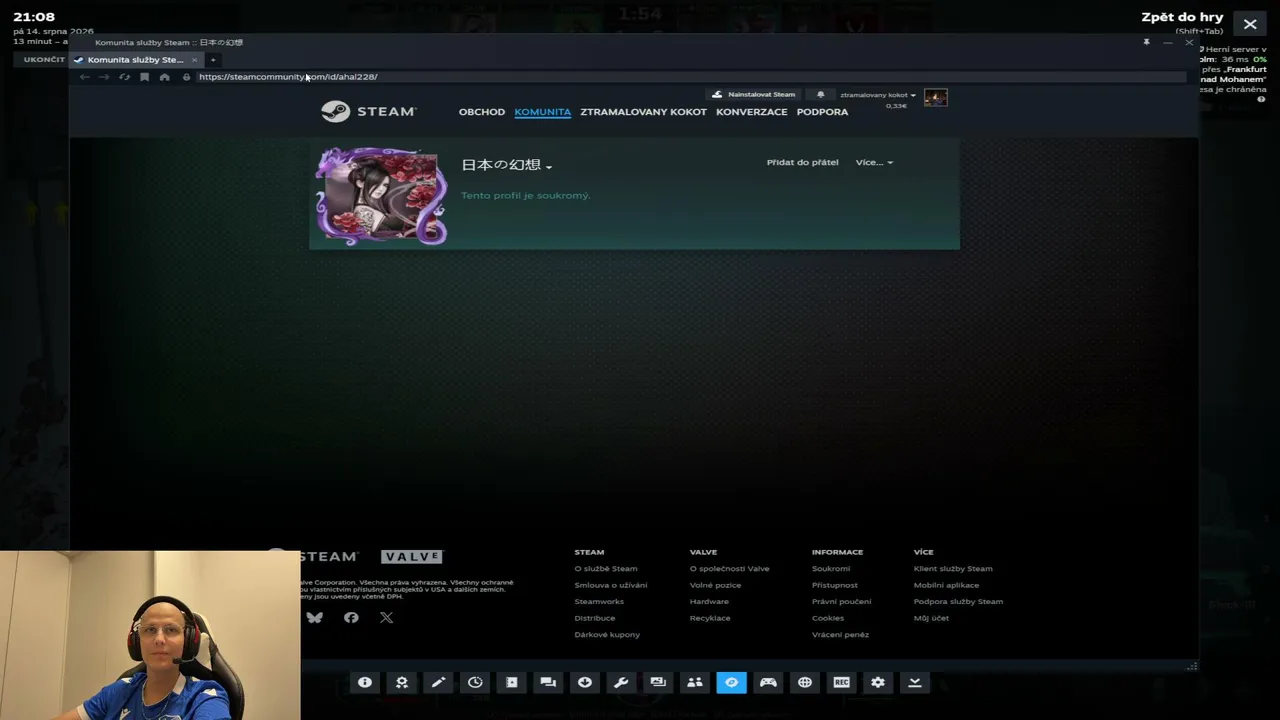Viewport: 1280px width, 720px height.
Task: Open a new browser tab
Action: [x=213, y=60]
